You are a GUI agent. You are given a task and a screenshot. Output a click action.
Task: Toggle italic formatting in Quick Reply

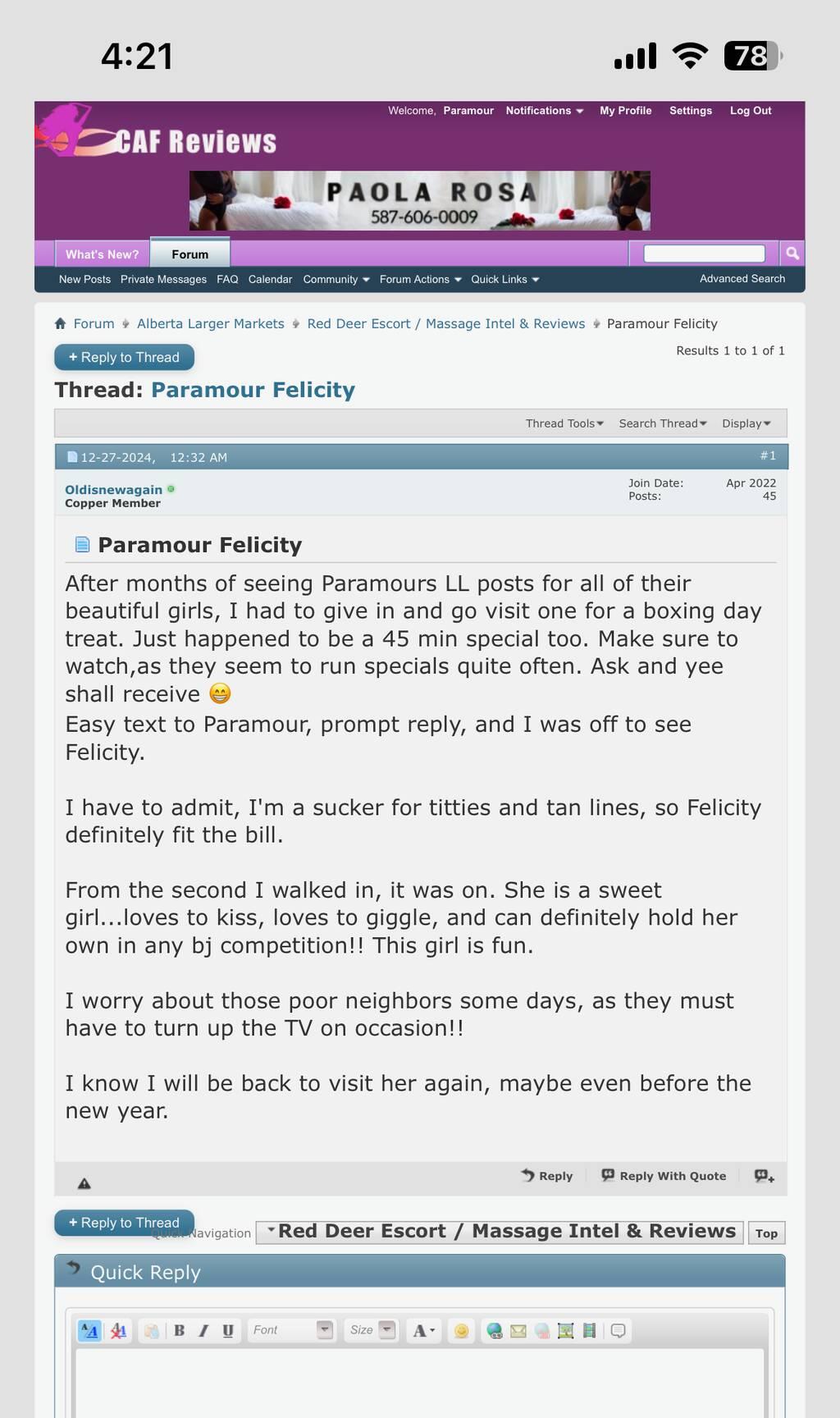tap(203, 1331)
